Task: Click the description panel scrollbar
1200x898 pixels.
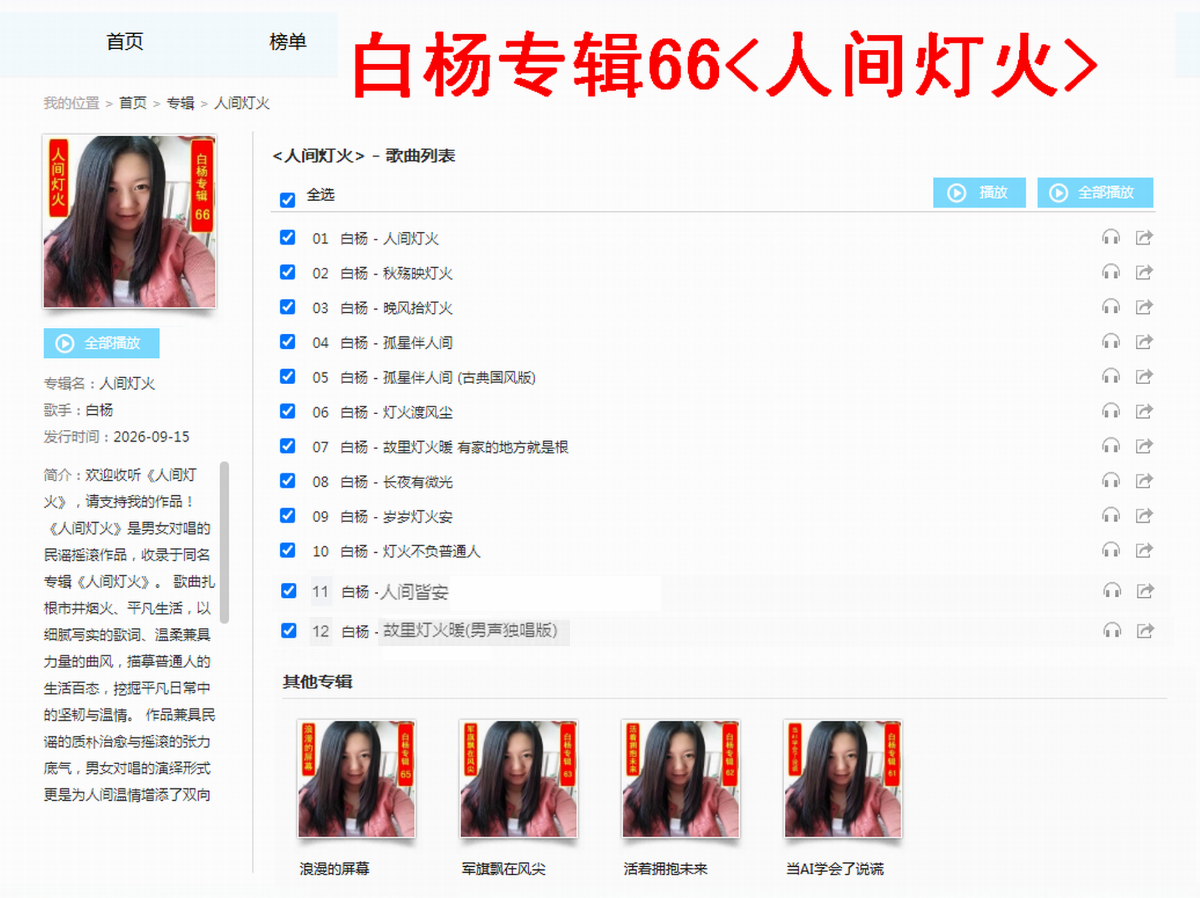Action: click(224, 541)
